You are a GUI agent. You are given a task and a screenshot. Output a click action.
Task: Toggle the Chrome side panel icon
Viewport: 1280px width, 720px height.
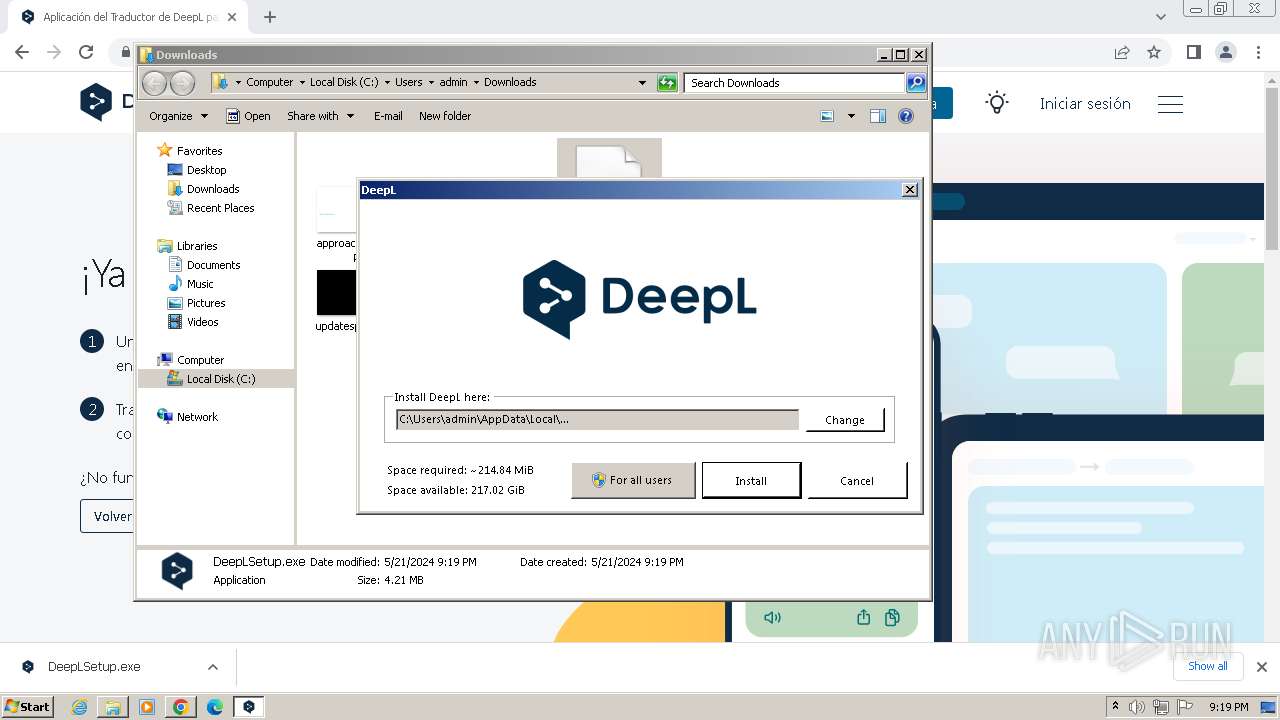point(1193,52)
